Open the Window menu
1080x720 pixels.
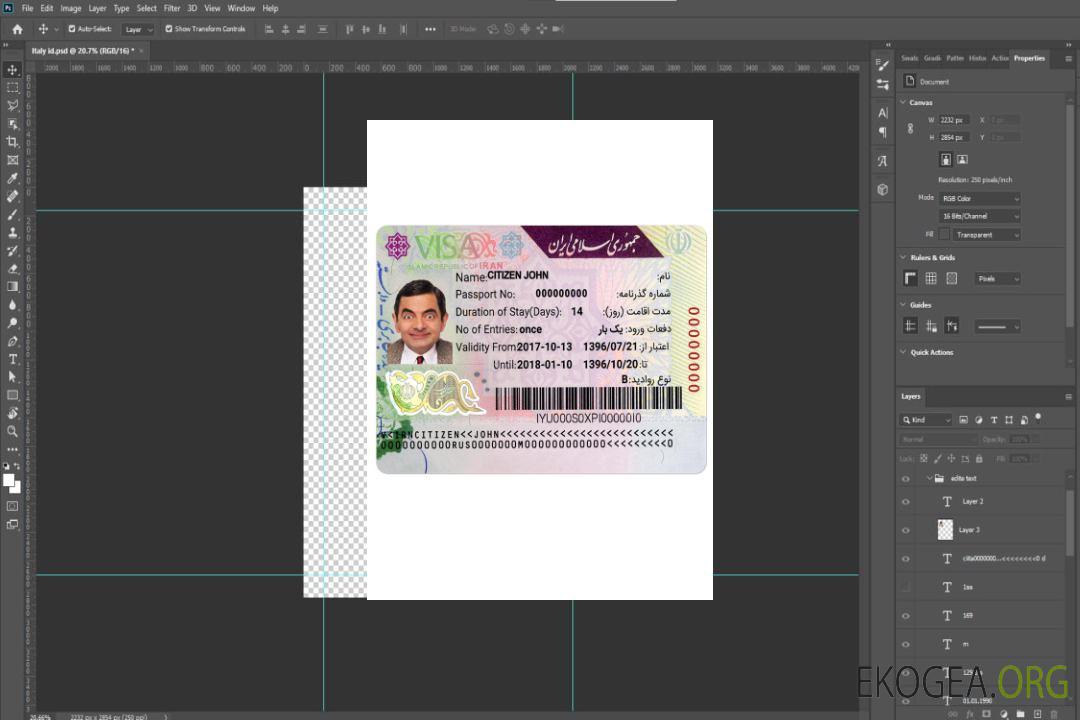tap(241, 8)
